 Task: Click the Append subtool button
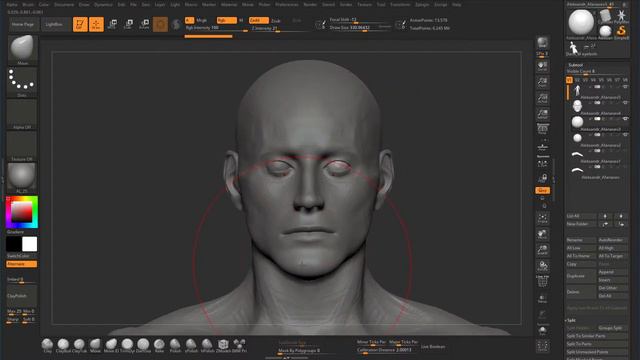coord(613,272)
